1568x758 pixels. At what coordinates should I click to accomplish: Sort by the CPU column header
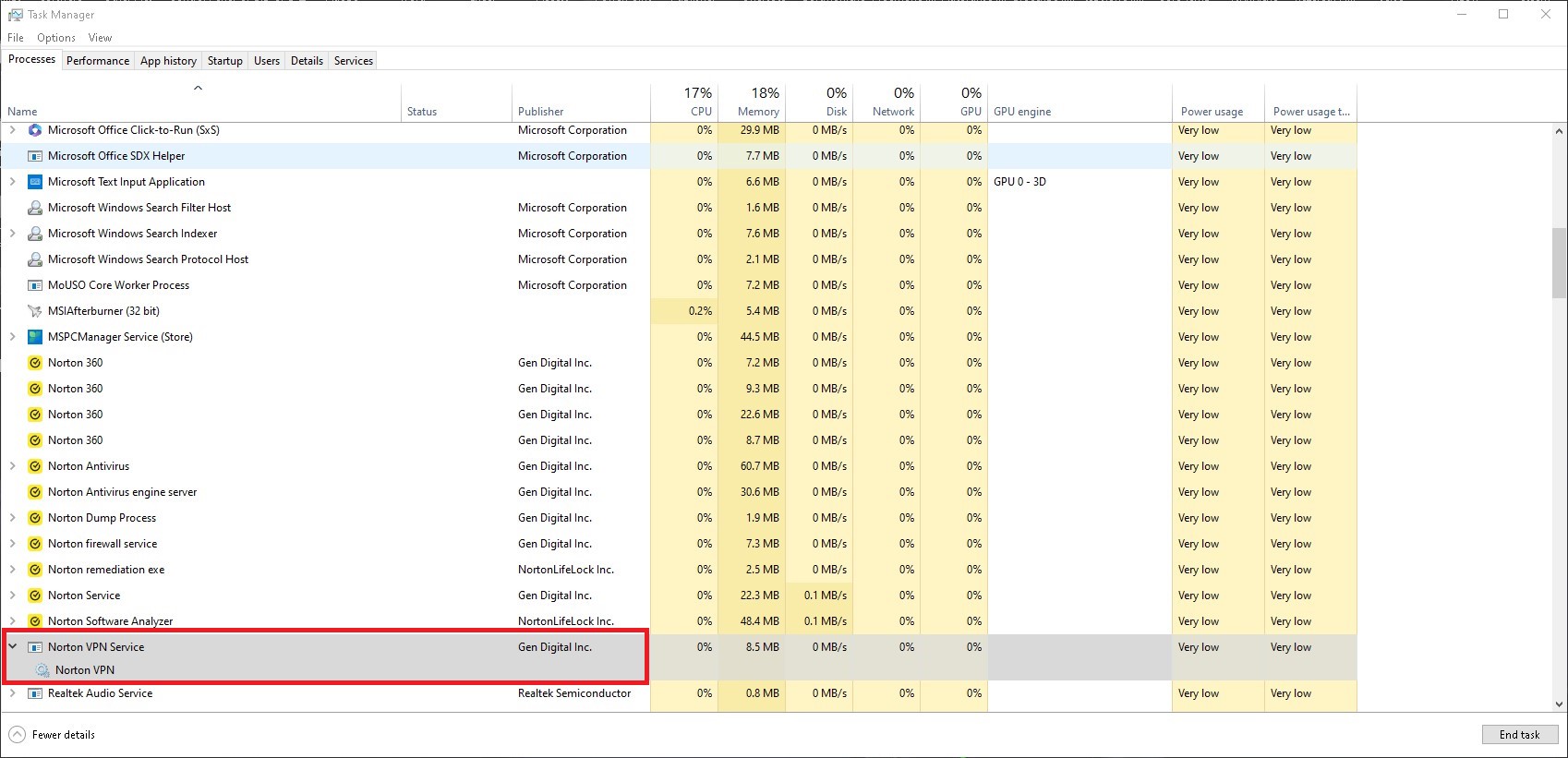click(684, 102)
